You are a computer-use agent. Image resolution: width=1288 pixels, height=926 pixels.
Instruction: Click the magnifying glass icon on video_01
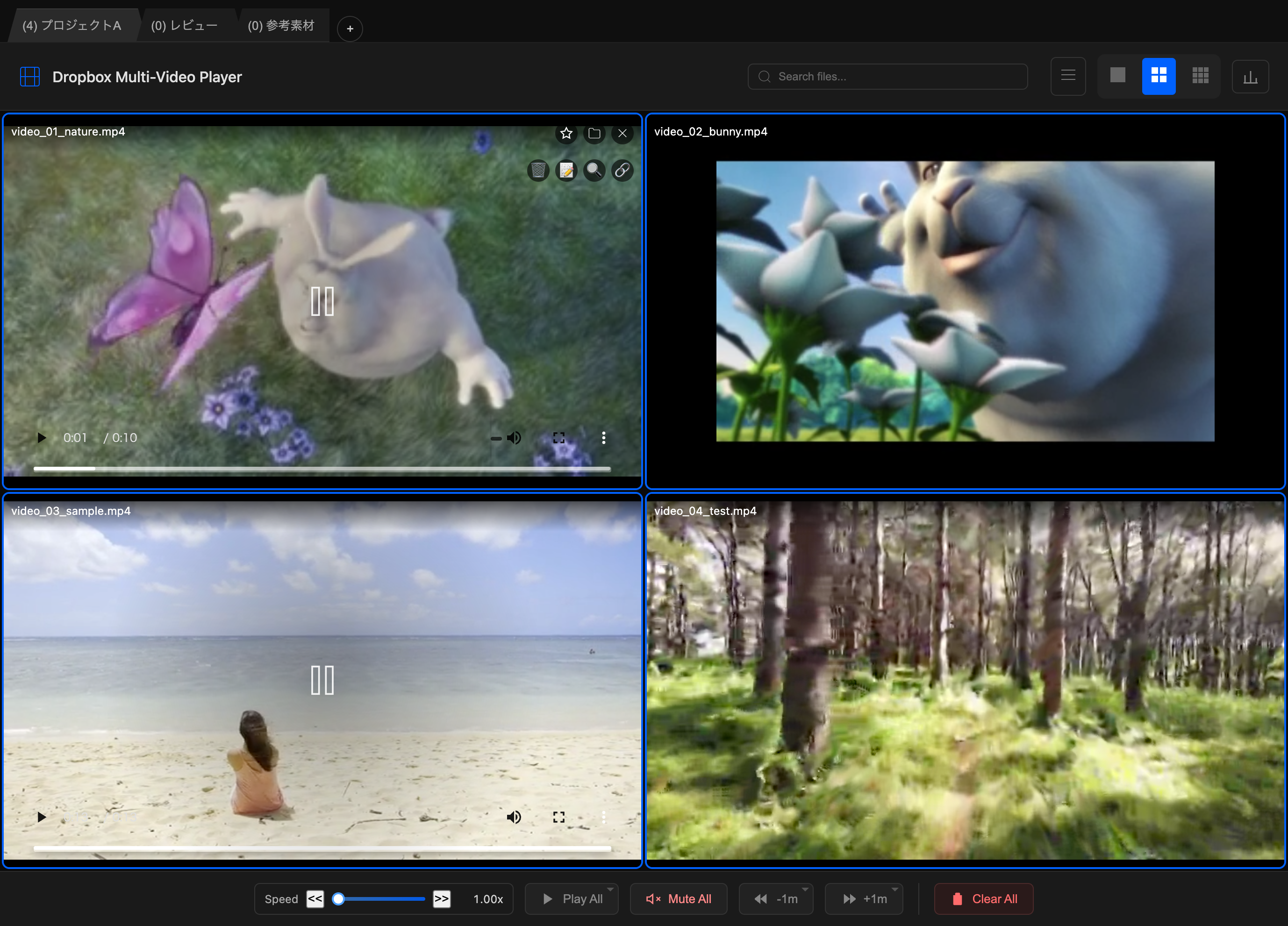point(594,171)
